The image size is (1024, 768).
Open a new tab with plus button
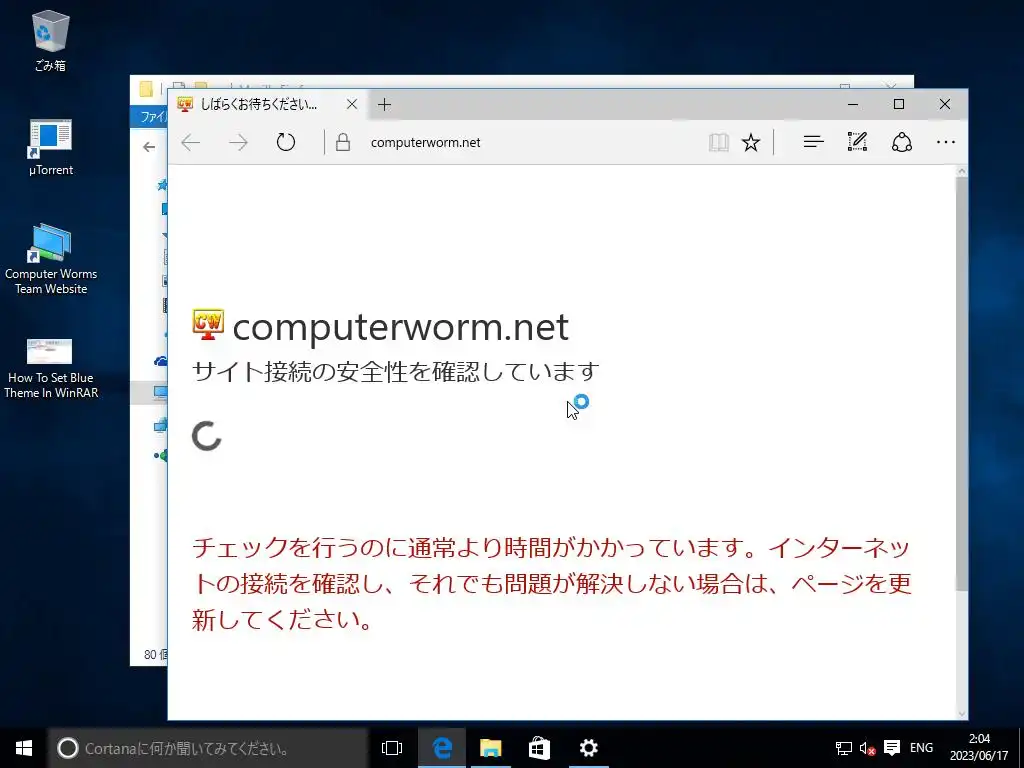tap(384, 104)
